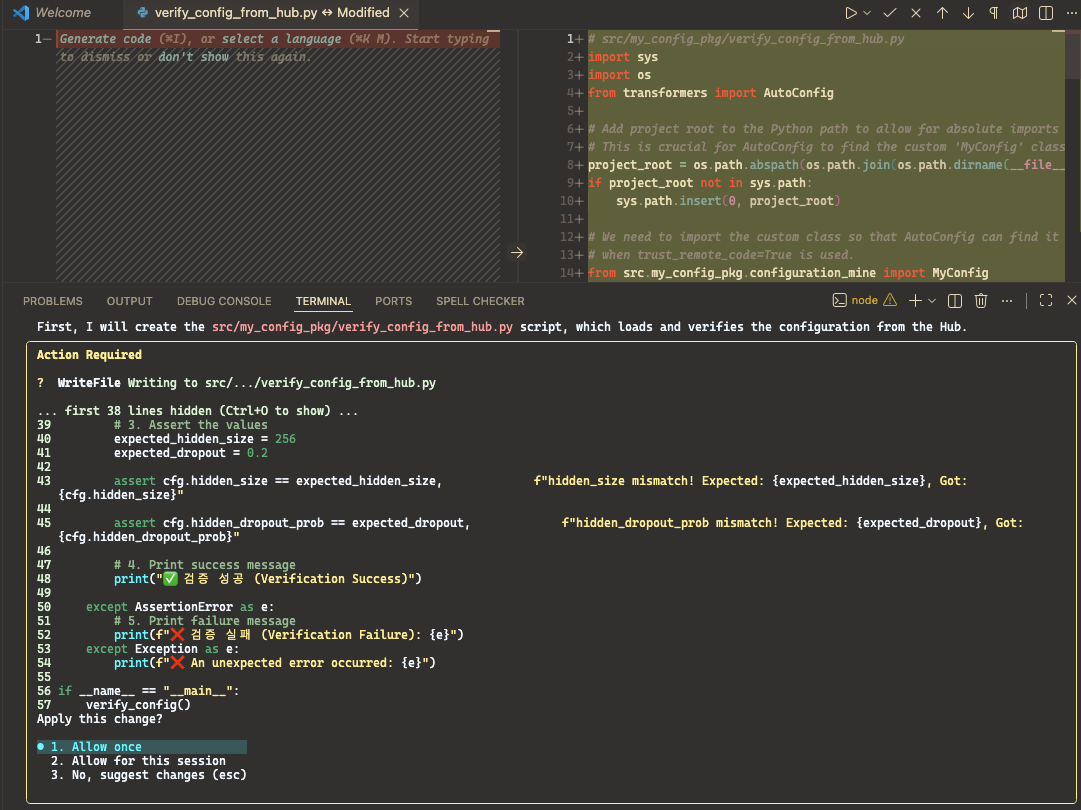This screenshot has width=1081, height=810.
Task: Click the VS Code icon on the Welcome tab
Action: point(21,13)
